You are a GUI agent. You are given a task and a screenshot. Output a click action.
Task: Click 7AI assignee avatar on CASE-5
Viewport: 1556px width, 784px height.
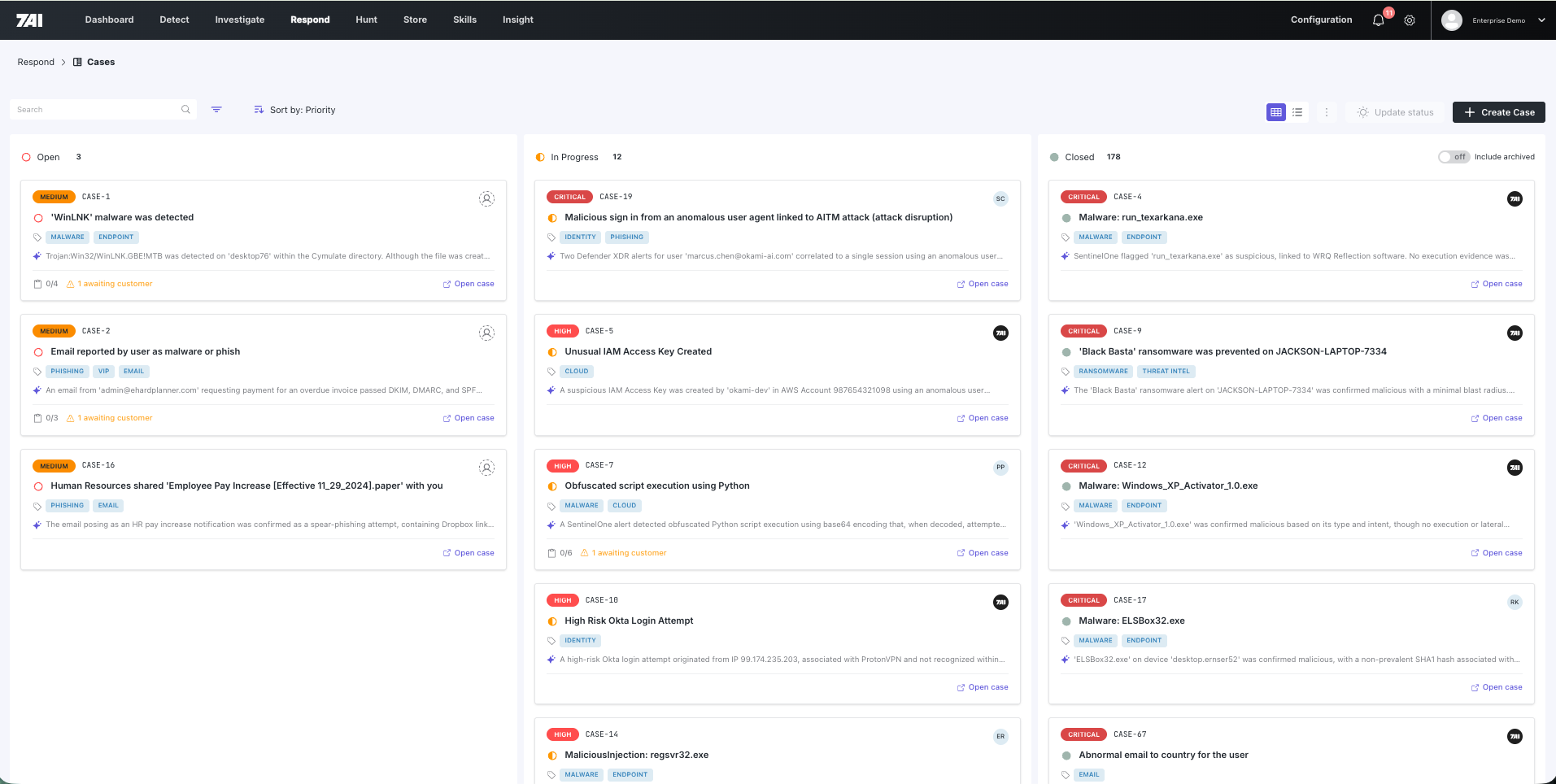(1000, 333)
